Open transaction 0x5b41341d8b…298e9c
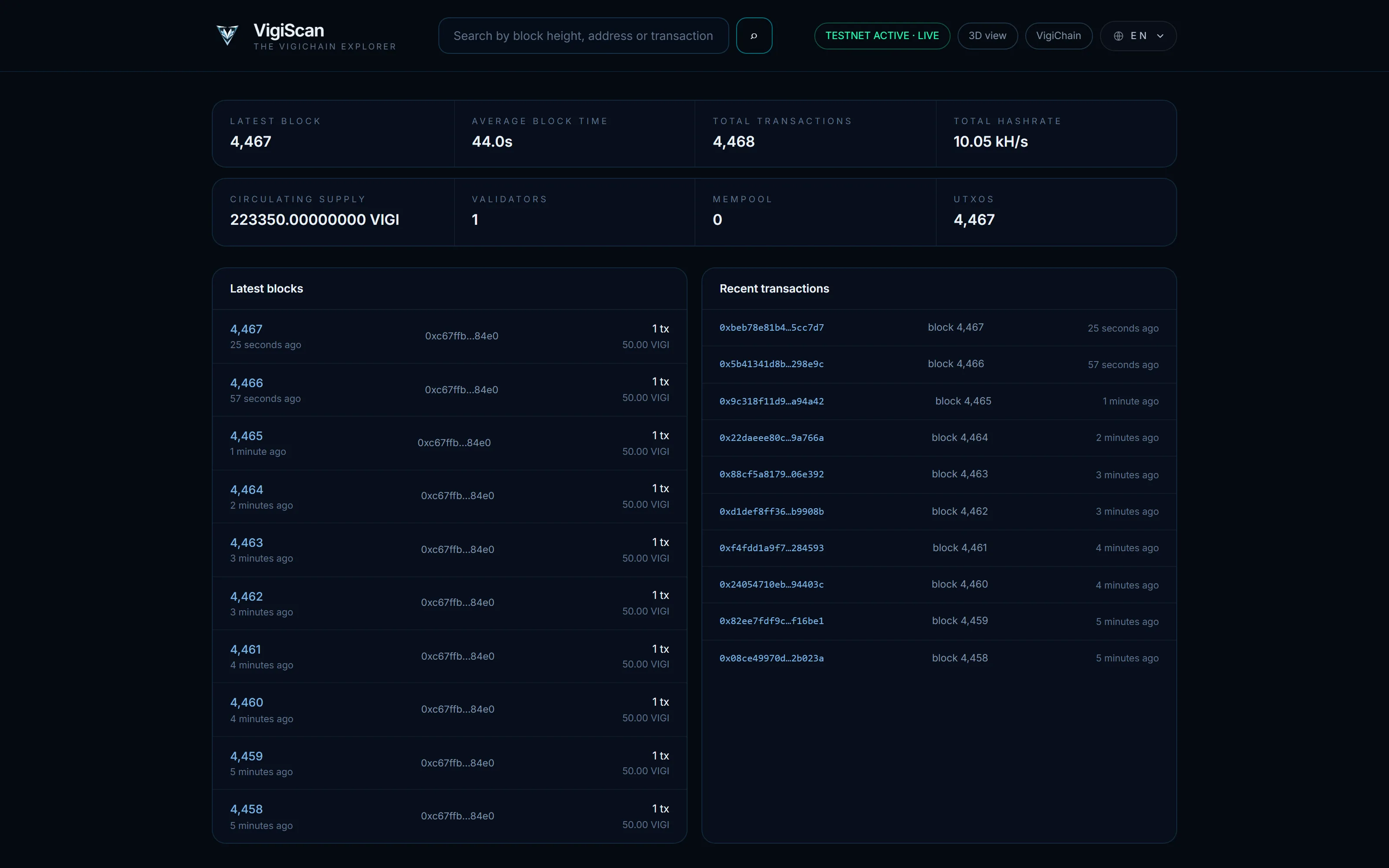Screen dimensions: 1389x868 [771, 364]
